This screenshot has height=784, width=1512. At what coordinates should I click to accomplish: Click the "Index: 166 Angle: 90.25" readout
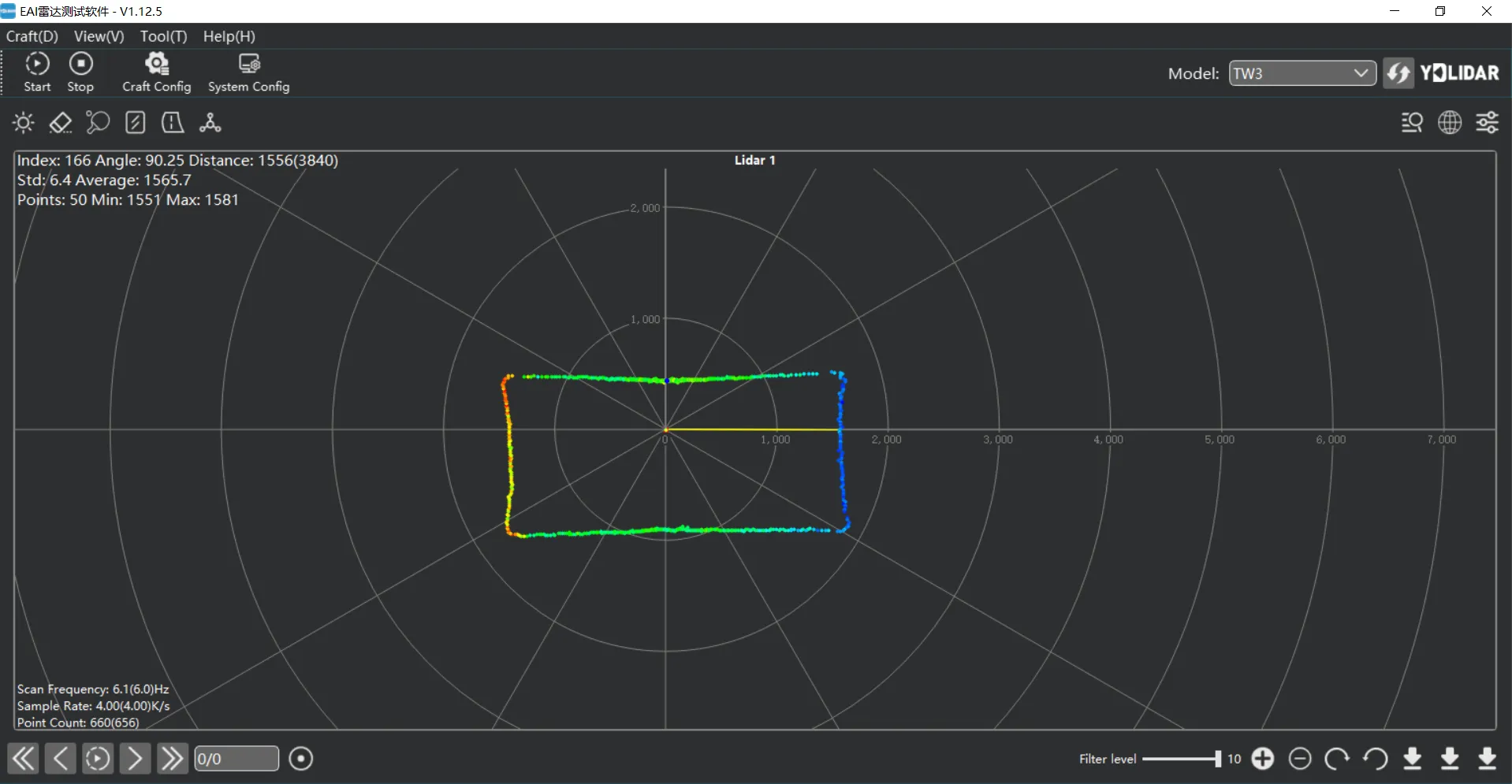pyautogui.click(x=101, y=160)
